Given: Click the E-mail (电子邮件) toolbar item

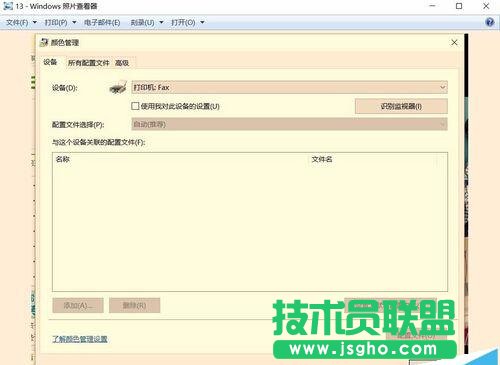Looking at the screenshot, I should 102,22.
